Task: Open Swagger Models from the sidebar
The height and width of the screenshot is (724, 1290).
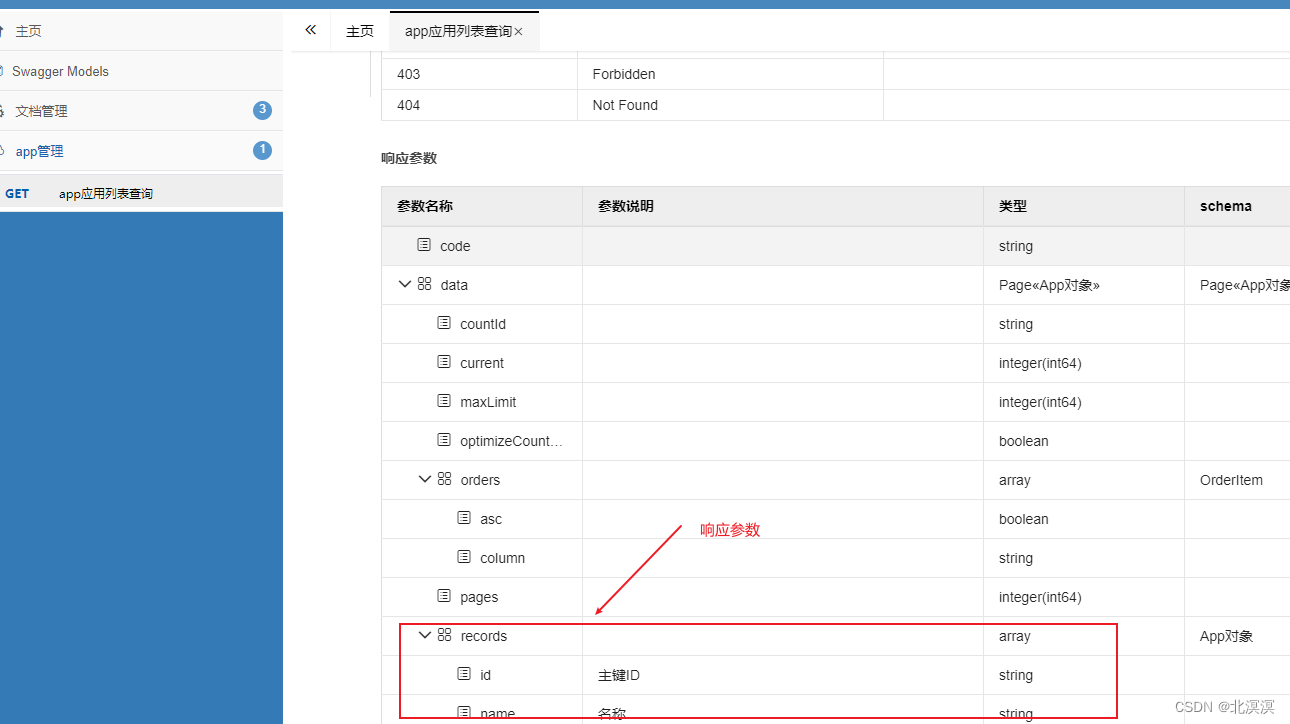Action: [54, 70]
